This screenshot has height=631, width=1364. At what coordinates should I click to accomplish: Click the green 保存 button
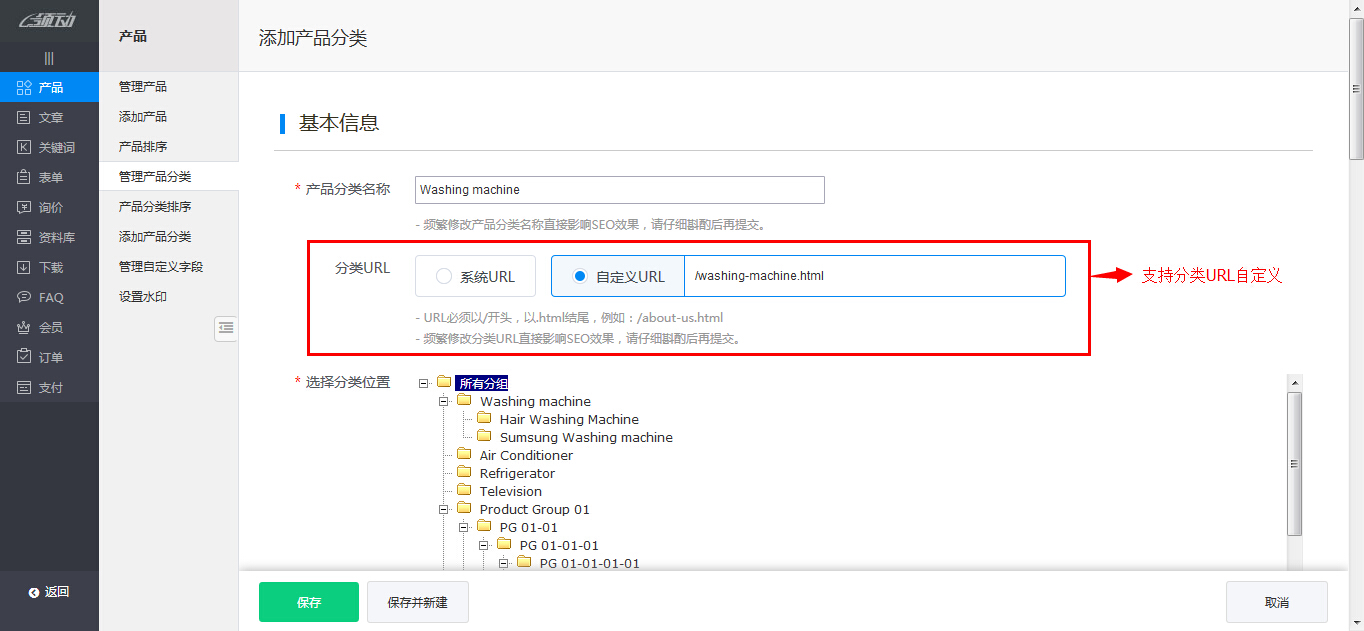point(308,602)
